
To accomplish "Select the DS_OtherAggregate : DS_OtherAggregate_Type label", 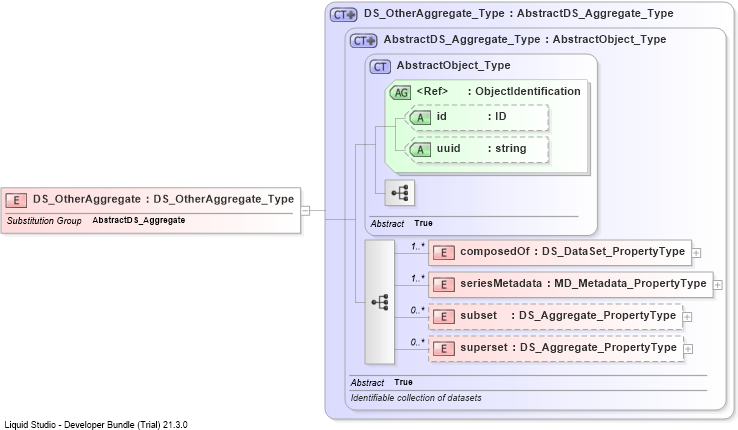I will click(163, 199).
